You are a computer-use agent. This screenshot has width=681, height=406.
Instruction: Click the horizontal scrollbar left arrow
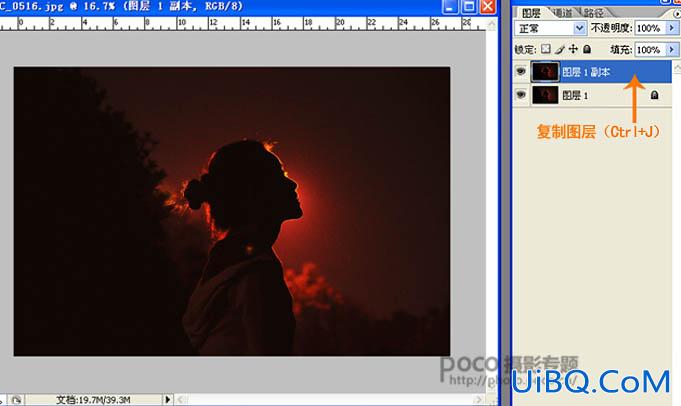(x=181, y=399)
